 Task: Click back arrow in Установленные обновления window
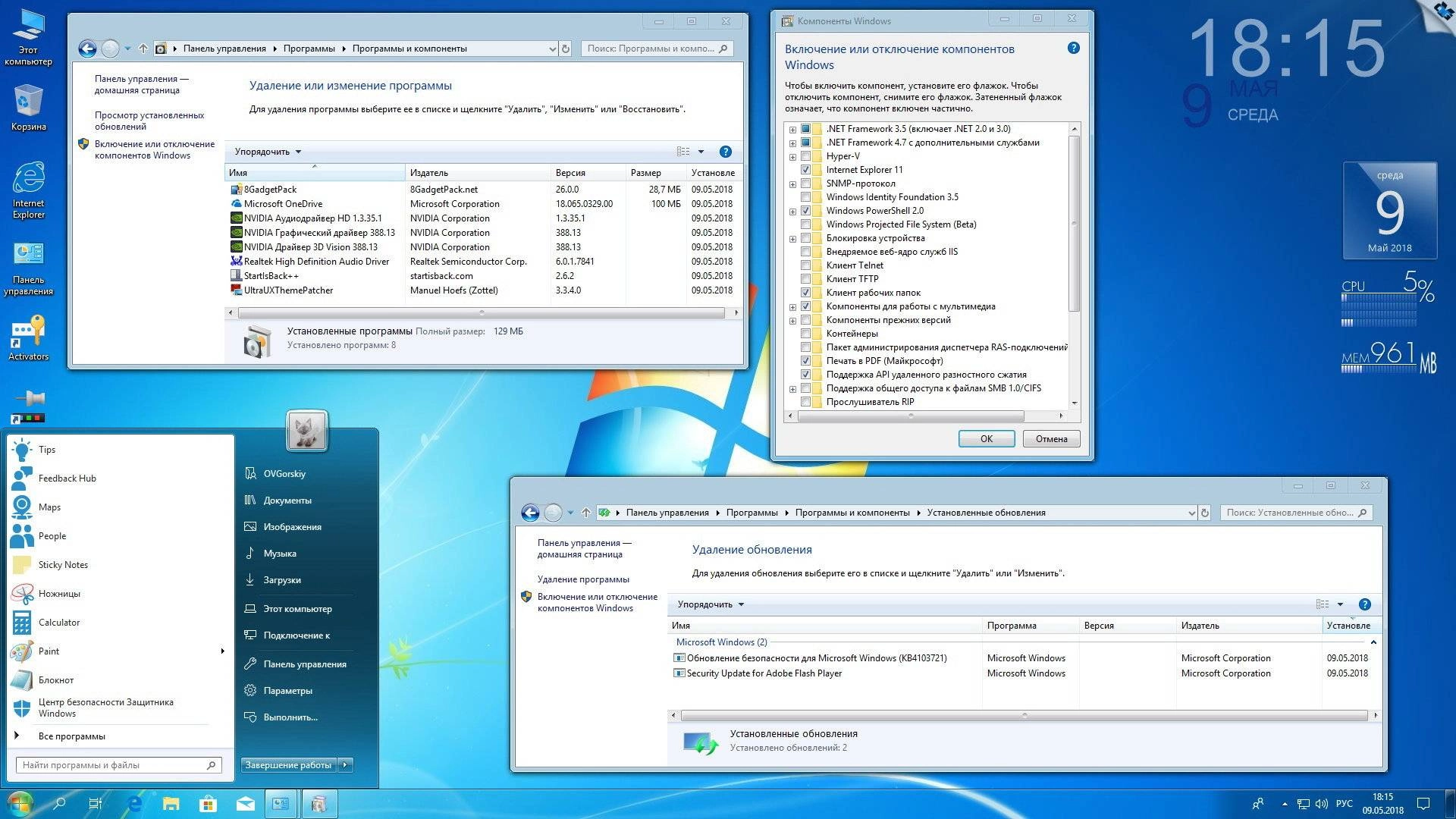(x=530, y=513)
